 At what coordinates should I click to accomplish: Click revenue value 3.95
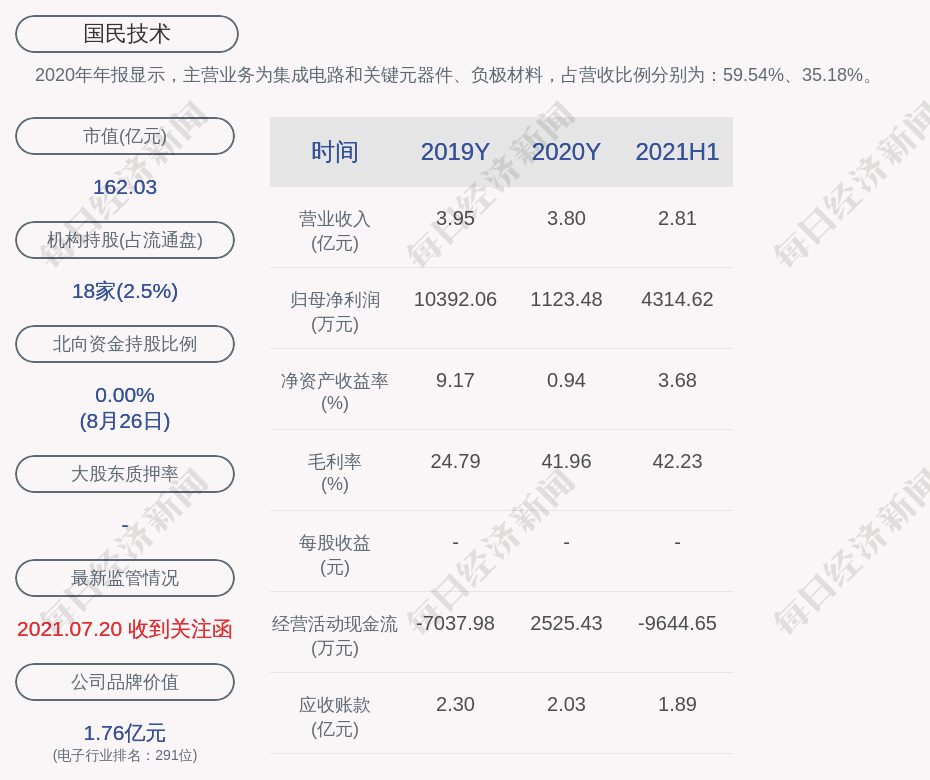pyautogui.click(x=455, y=218)
